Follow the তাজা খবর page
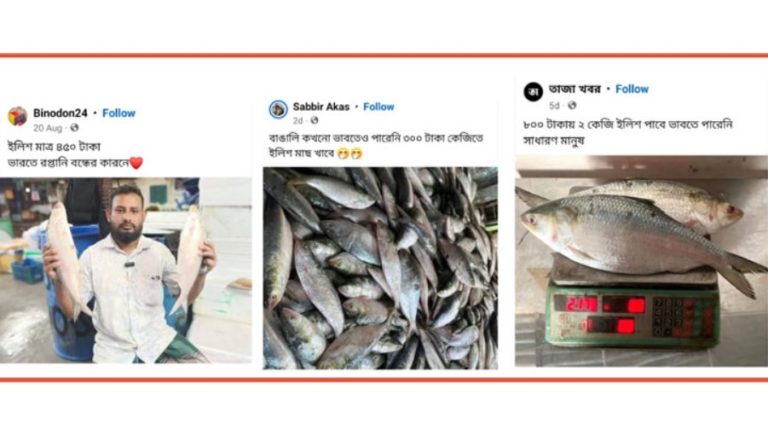Screen dimensions: 768x447 (632, 89)
